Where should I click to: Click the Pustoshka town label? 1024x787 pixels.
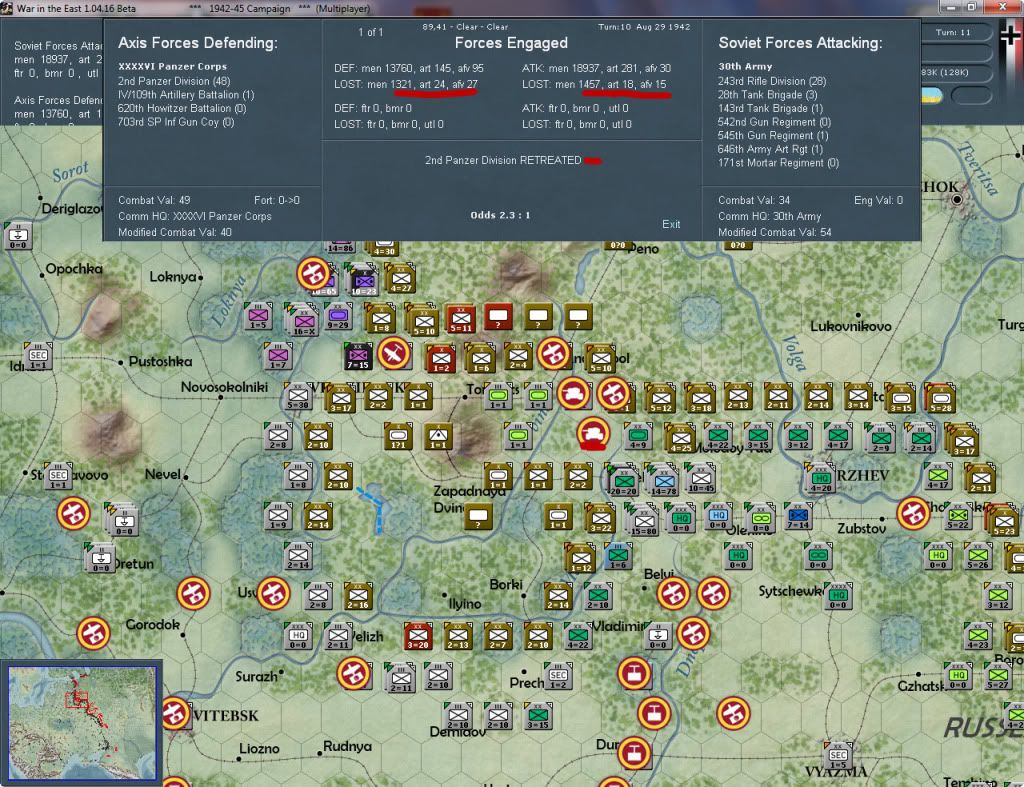[160, 361]
